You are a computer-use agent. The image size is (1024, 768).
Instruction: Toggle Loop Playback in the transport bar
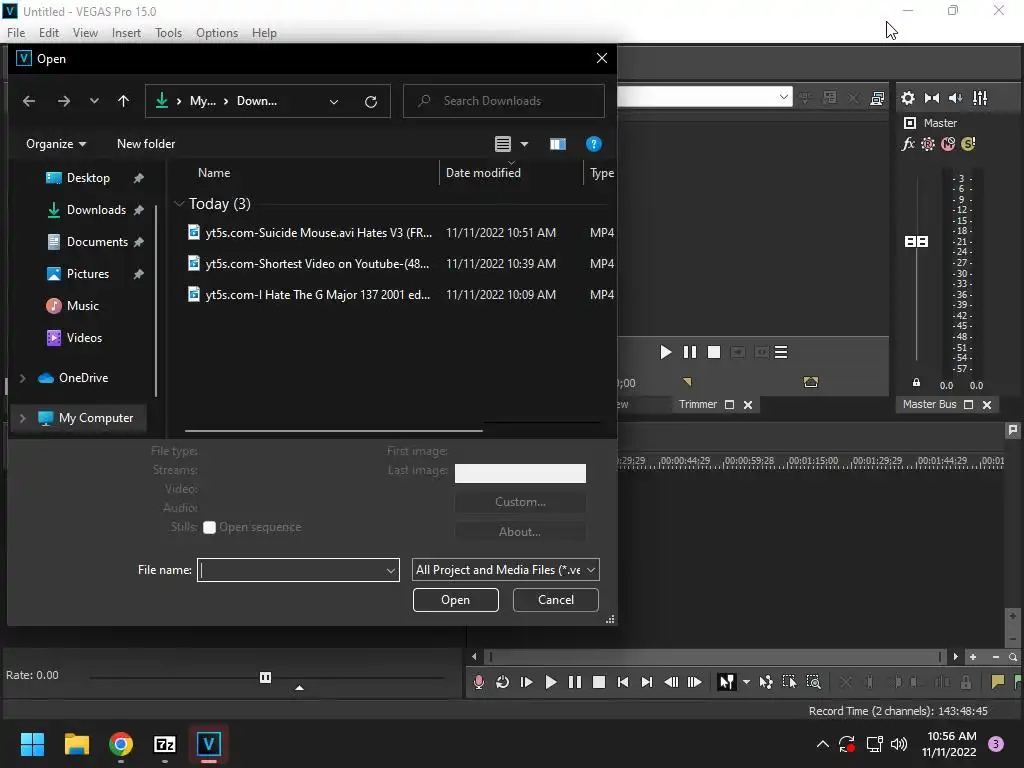pyautogui.click(x=502, y=682)
